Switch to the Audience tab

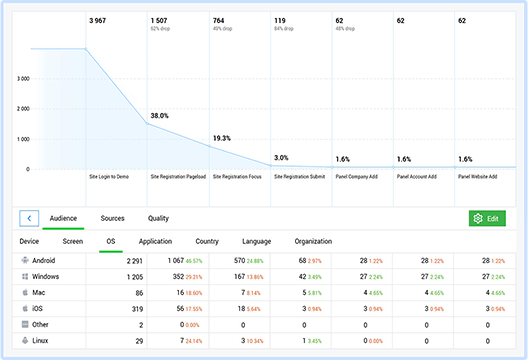pyautogui.click(x=63, y=219)
